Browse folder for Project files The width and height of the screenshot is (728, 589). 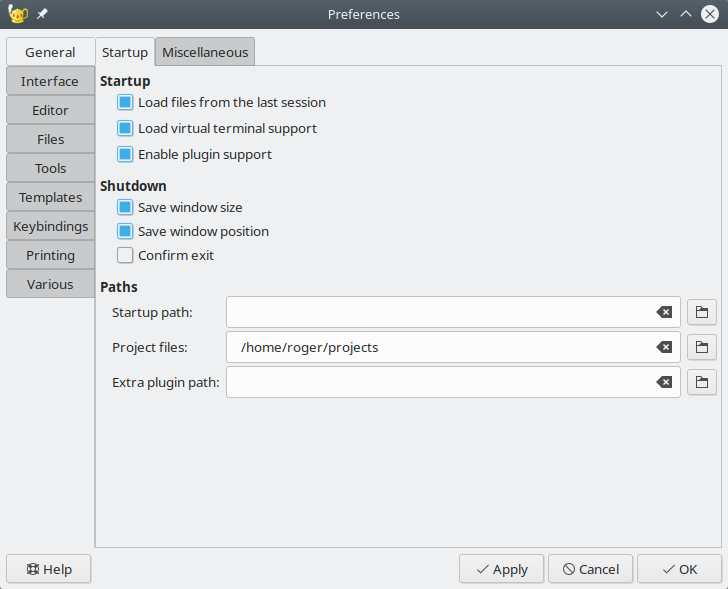click(x=702, y=347)
